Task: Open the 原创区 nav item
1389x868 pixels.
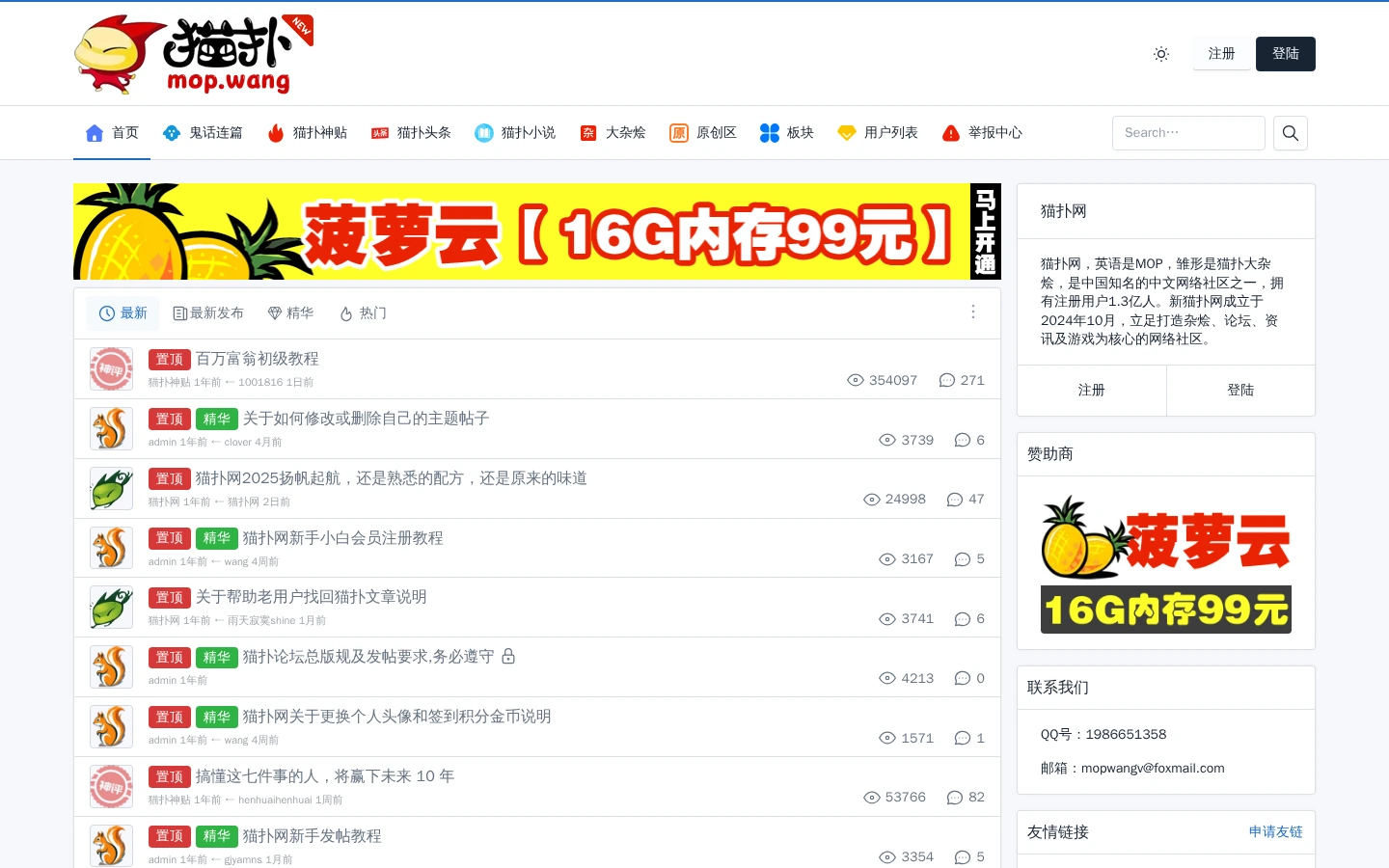Action: click(x=703, y=133)
